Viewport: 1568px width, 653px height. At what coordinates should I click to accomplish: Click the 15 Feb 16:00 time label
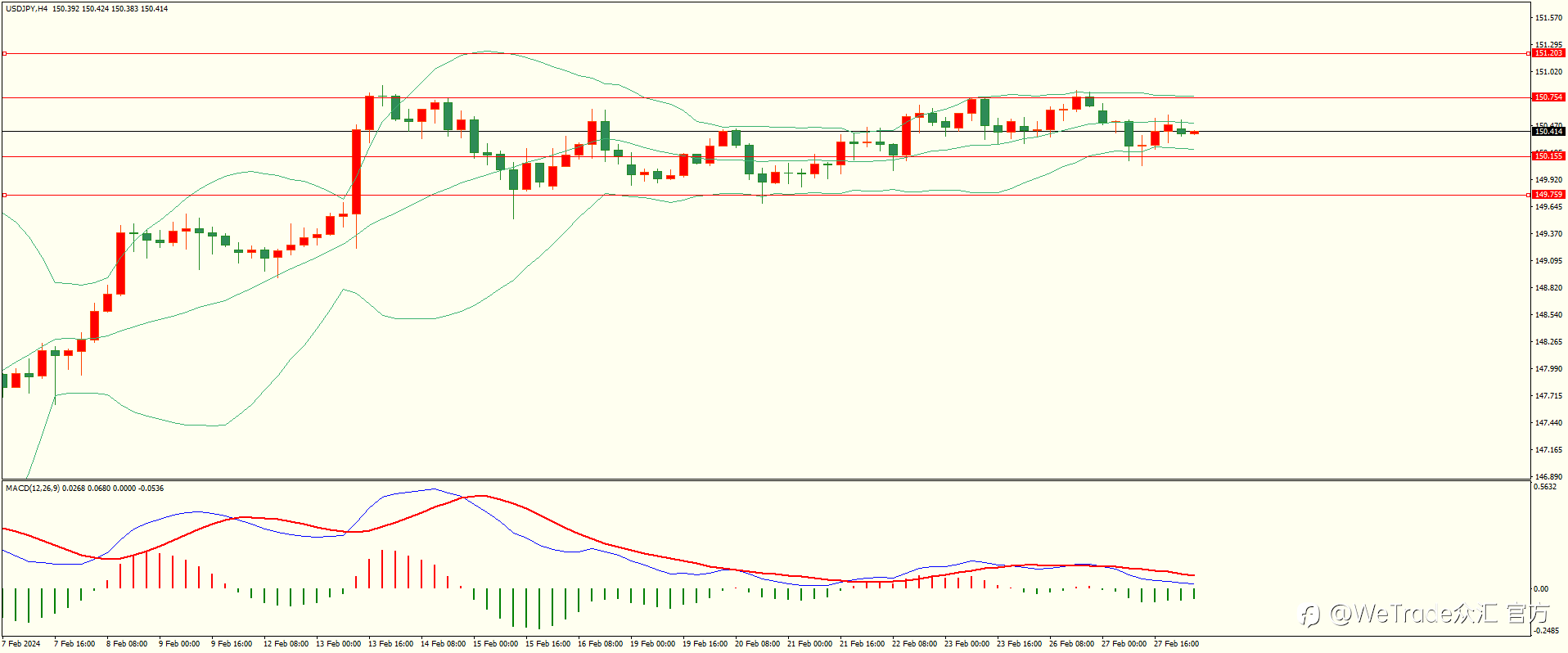point(547,644)
